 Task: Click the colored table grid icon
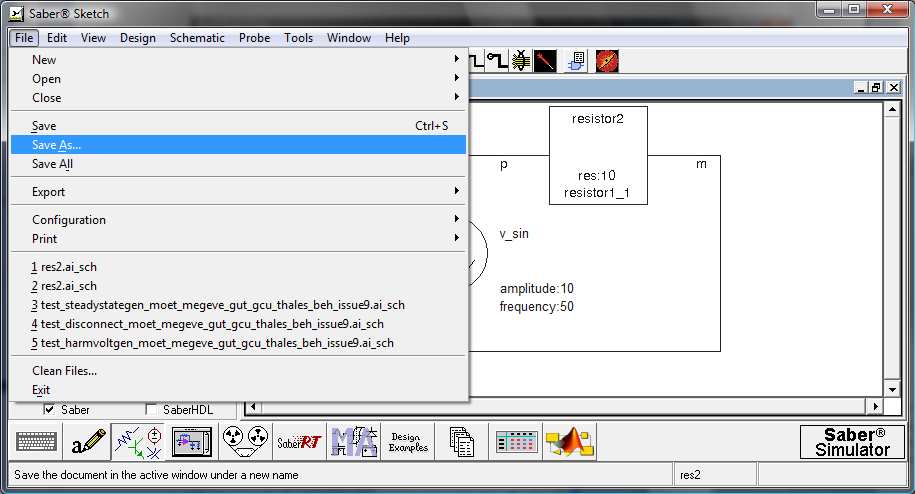click(516, 442)
